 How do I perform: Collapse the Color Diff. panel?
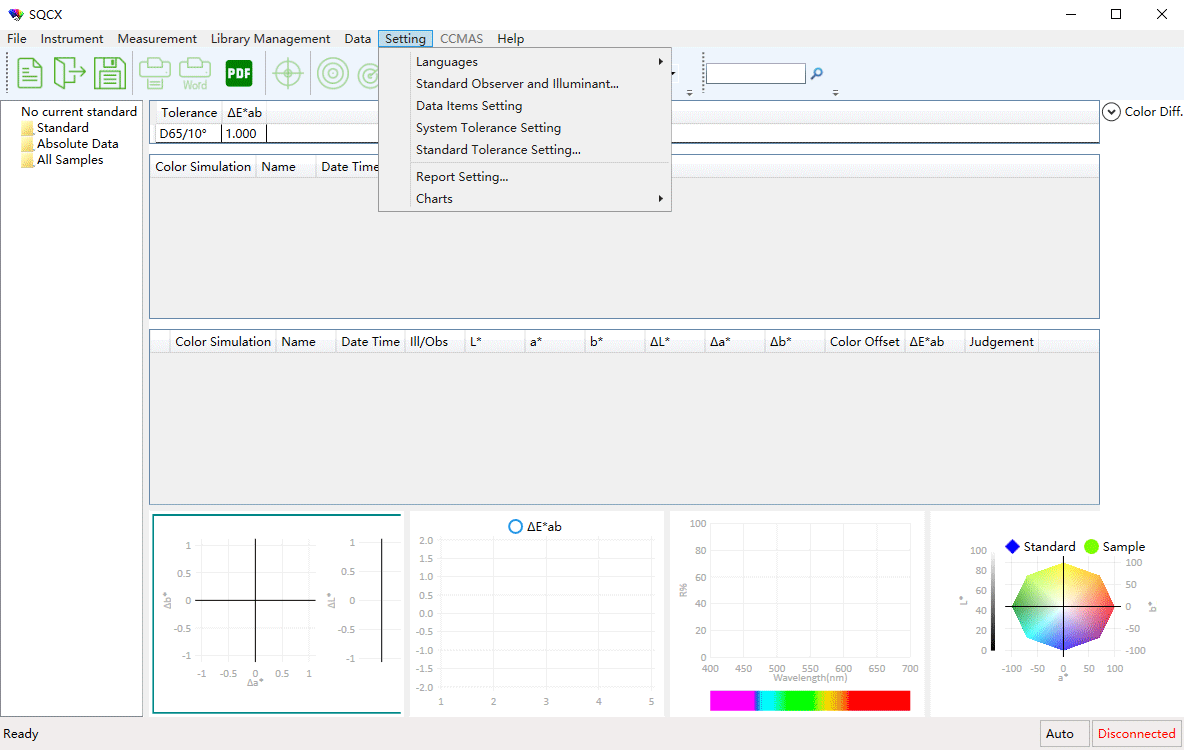click(1111, 112)
